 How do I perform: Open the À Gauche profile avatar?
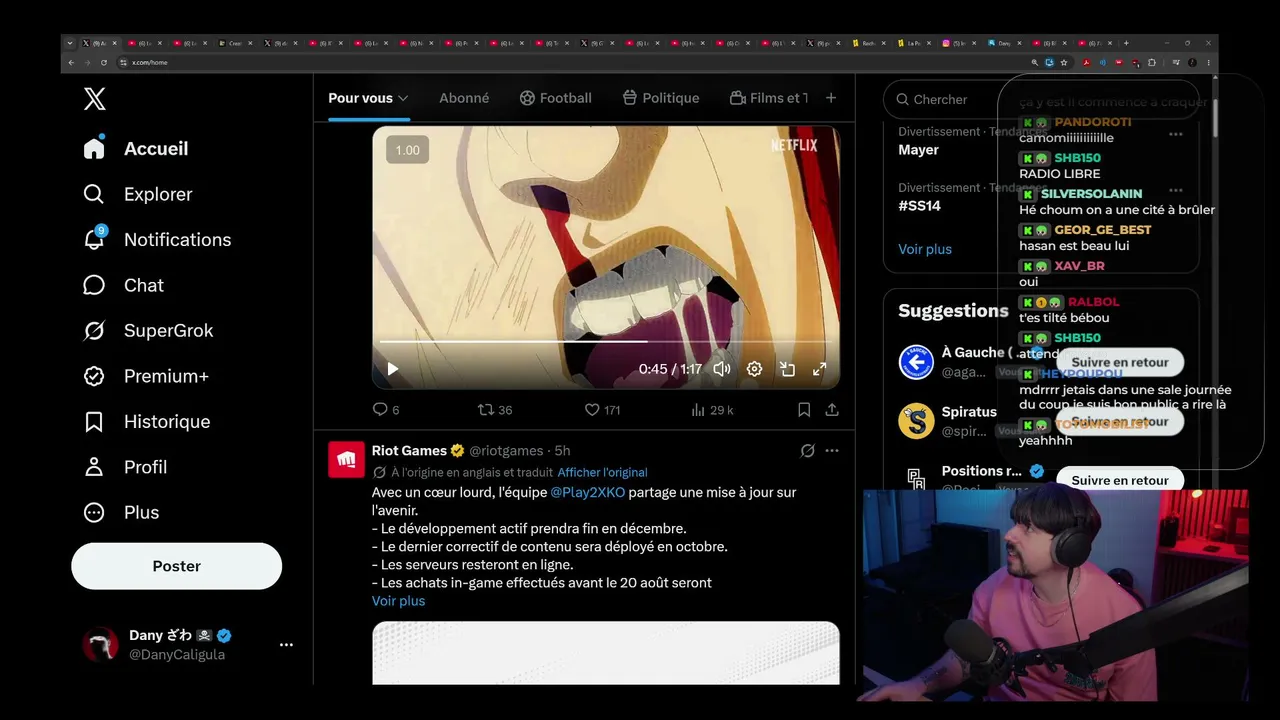click(916, 362)
